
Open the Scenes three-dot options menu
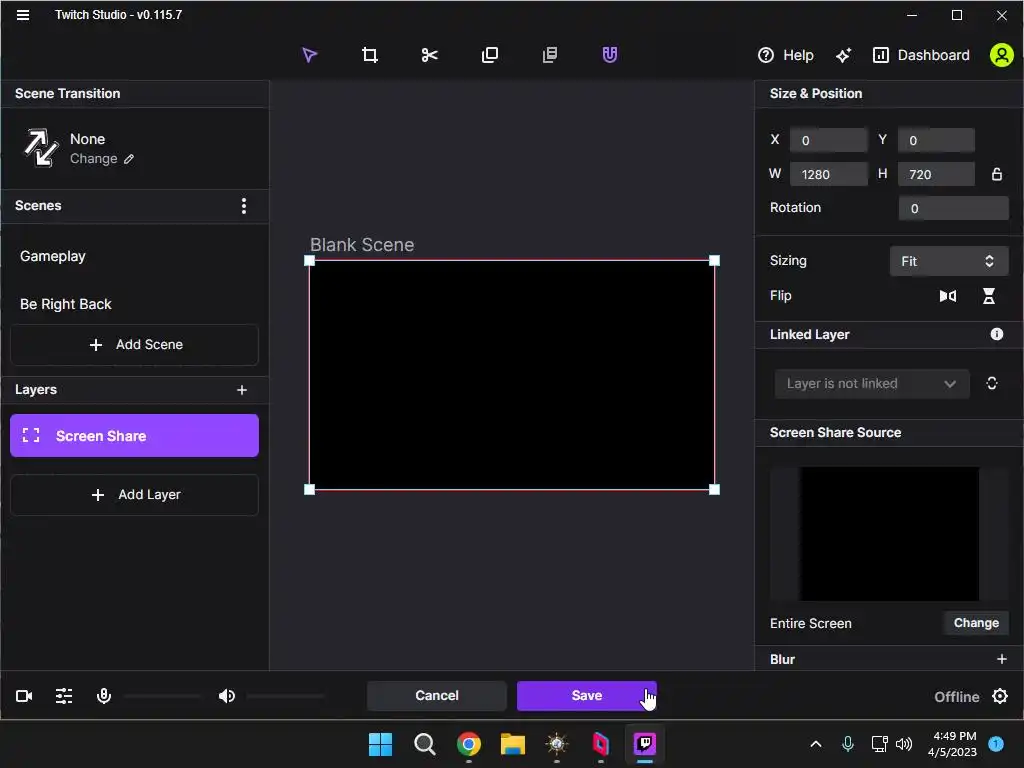point(244,206)
